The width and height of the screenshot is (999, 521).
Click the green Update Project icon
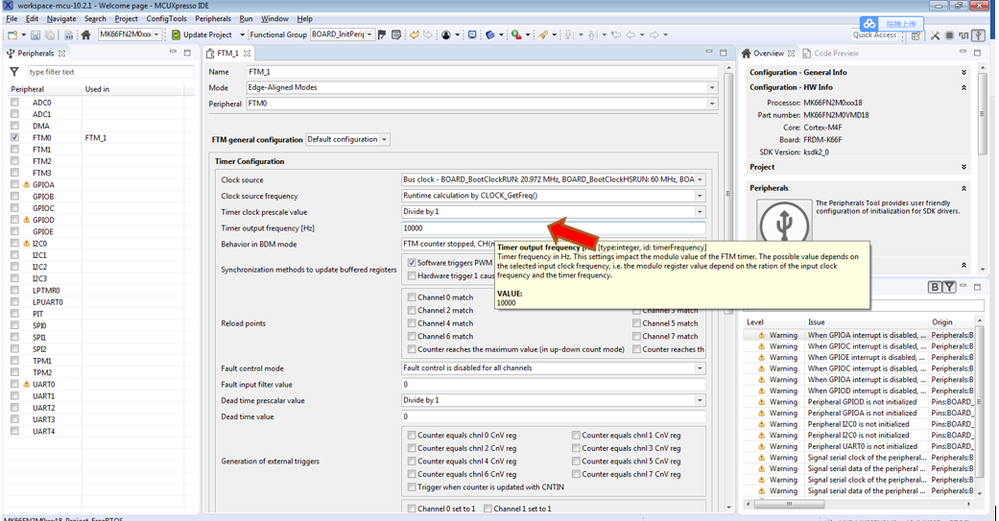[x=176, y=35]
